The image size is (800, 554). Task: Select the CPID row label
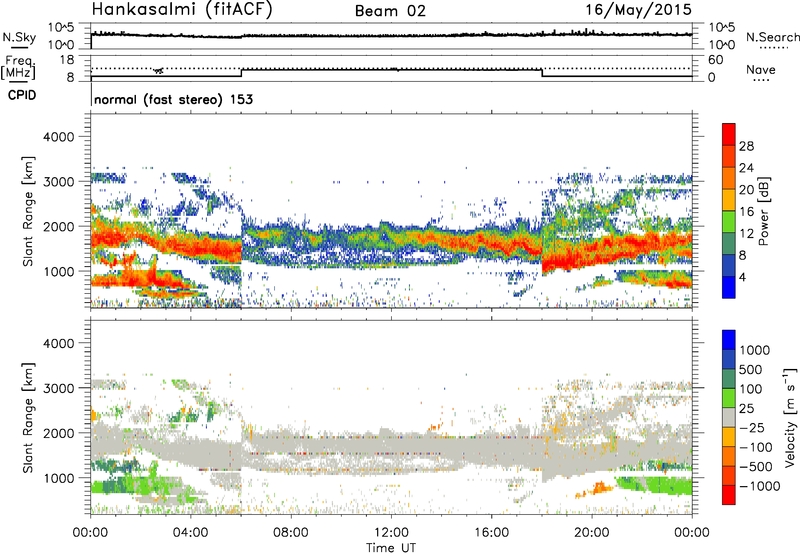22,95
